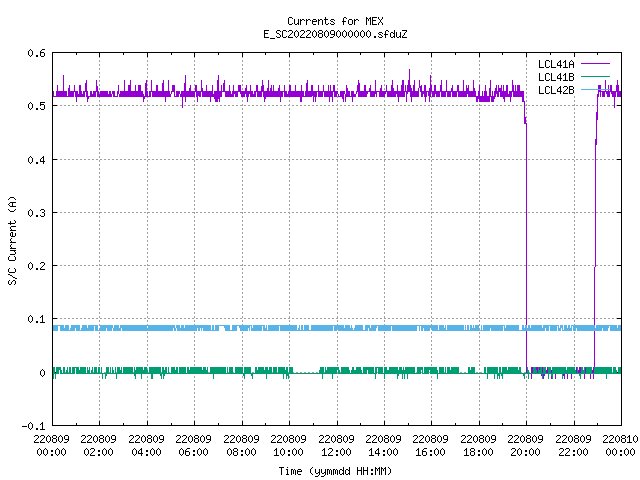
Task: Click the x-axis tick 220809 22:00
Action: coord(573,445)
